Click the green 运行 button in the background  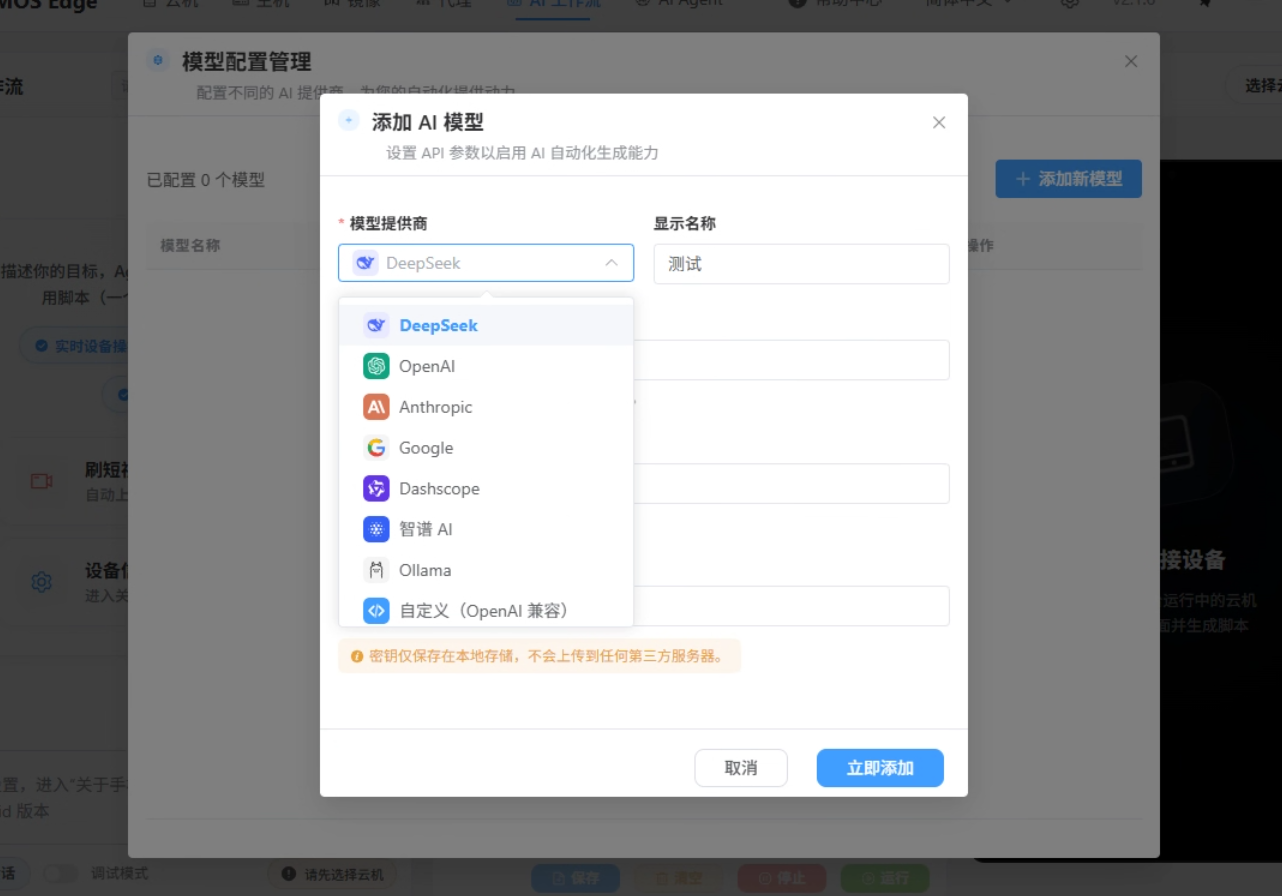coord(885,878)
